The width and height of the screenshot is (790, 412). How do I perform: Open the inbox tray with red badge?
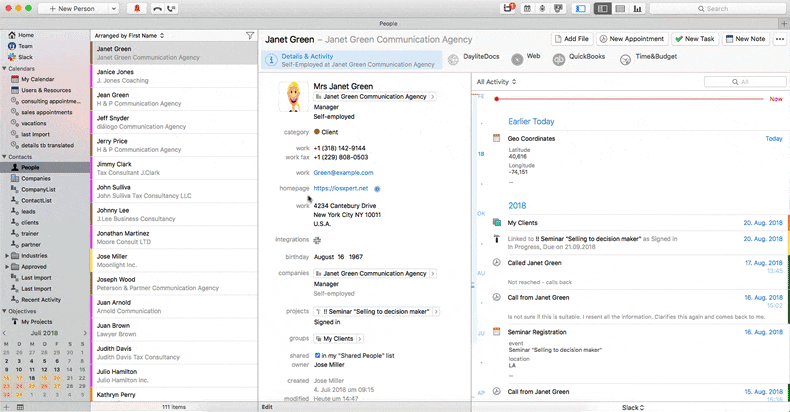tap(509, 8)
